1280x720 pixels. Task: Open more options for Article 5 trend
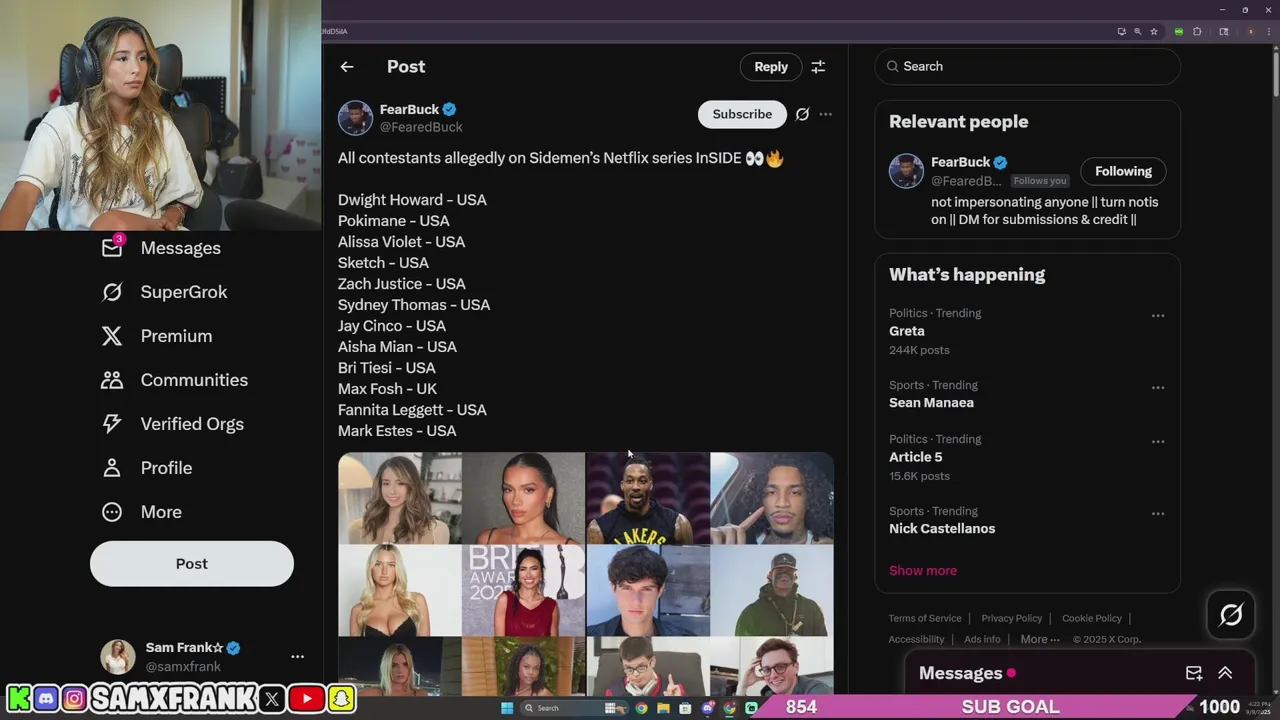click(1158, 442)
